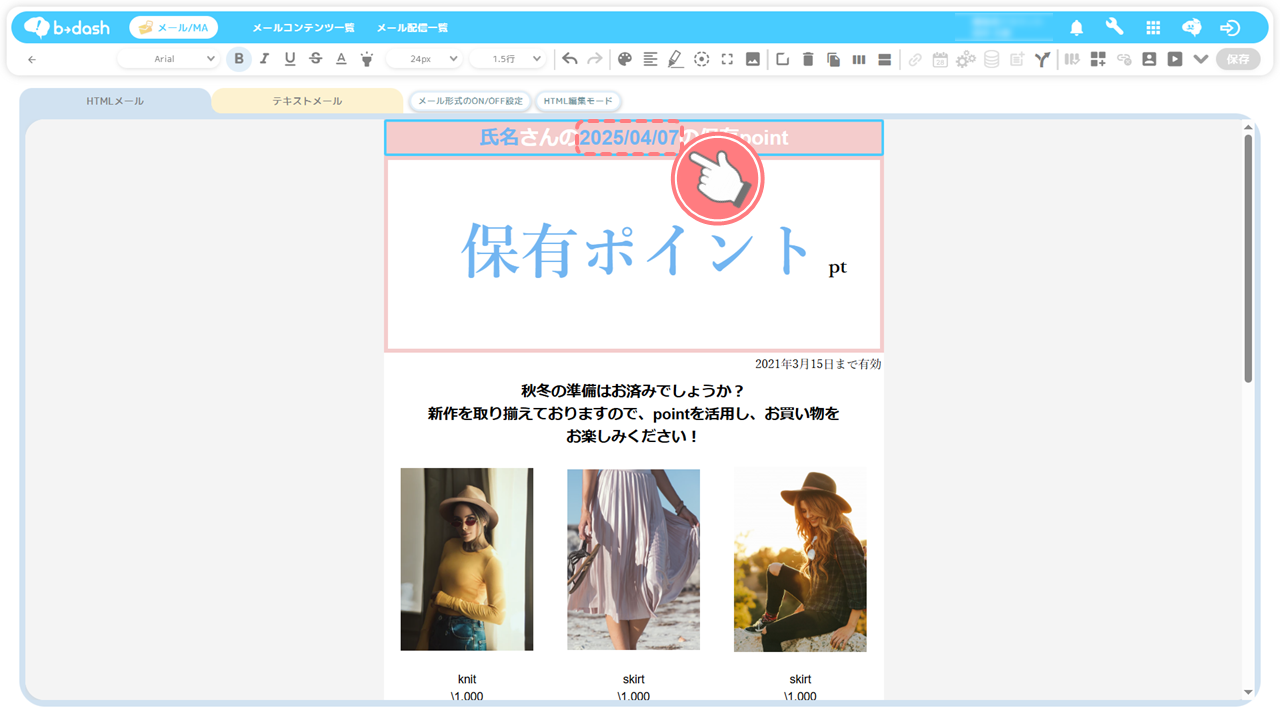The width and height of the screenshot is (1280, 720).
Task: Click the 保有ポイント heading text
Action: (x=636, y=250)
